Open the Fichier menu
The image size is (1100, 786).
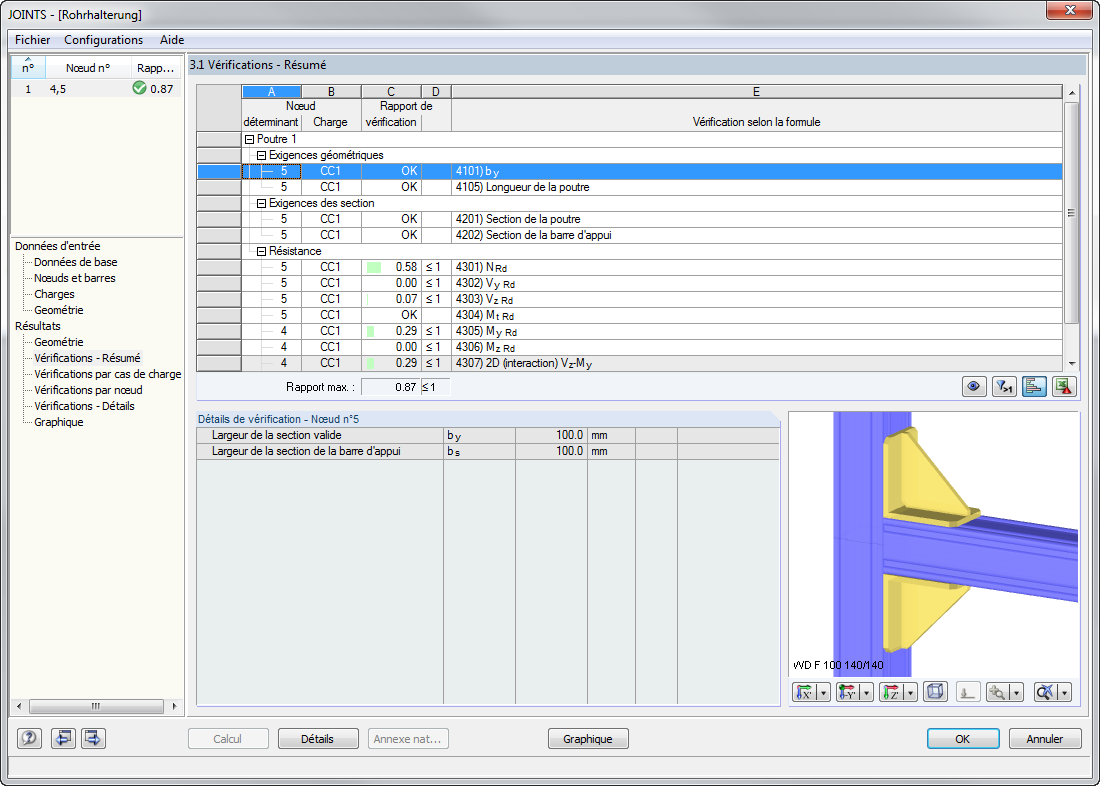click(x=32, y=40)
